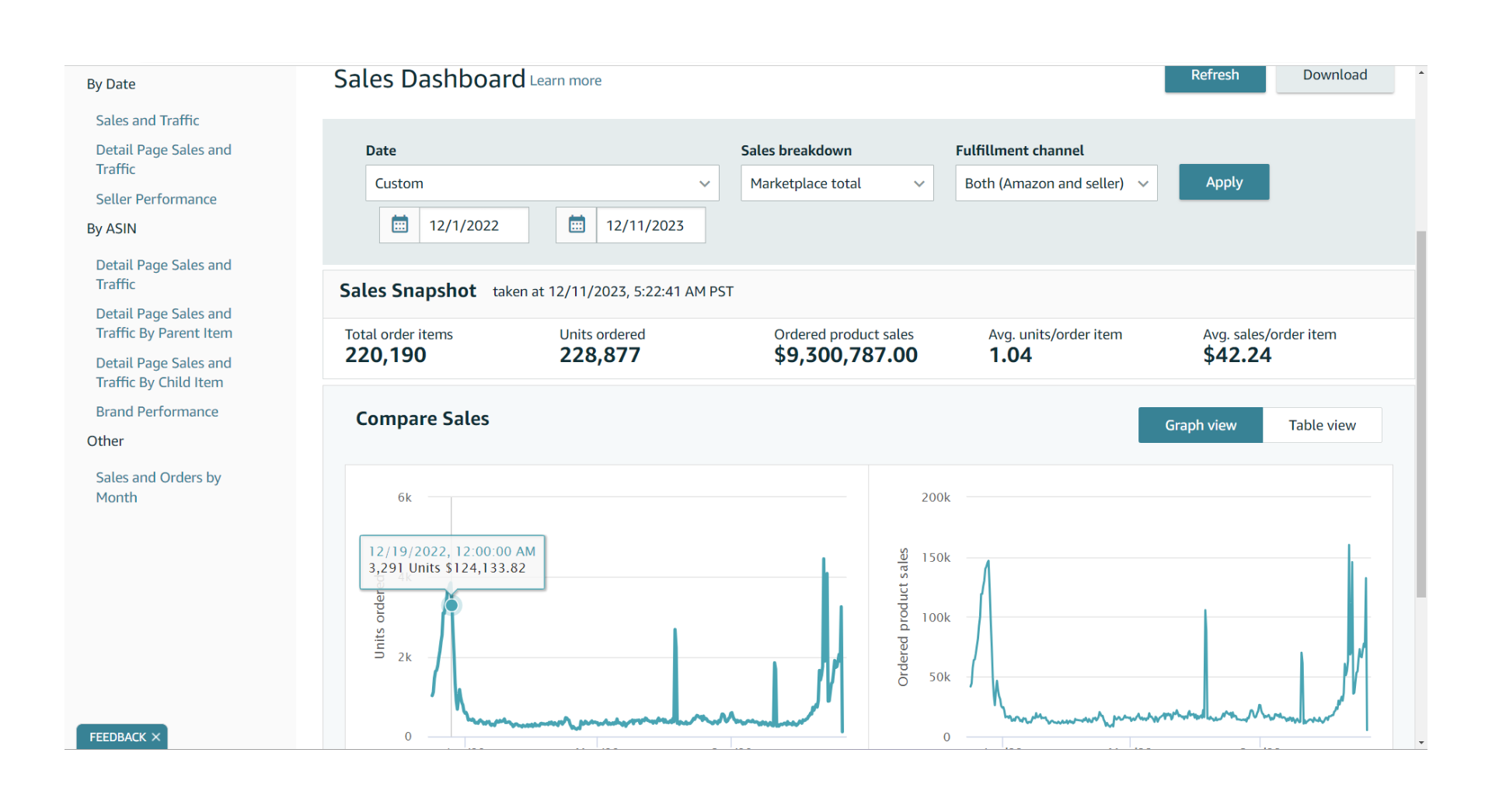Click the Ordered product sales value $9,300,787.00
The image size is (1492, 812).
tap(845, 355)
